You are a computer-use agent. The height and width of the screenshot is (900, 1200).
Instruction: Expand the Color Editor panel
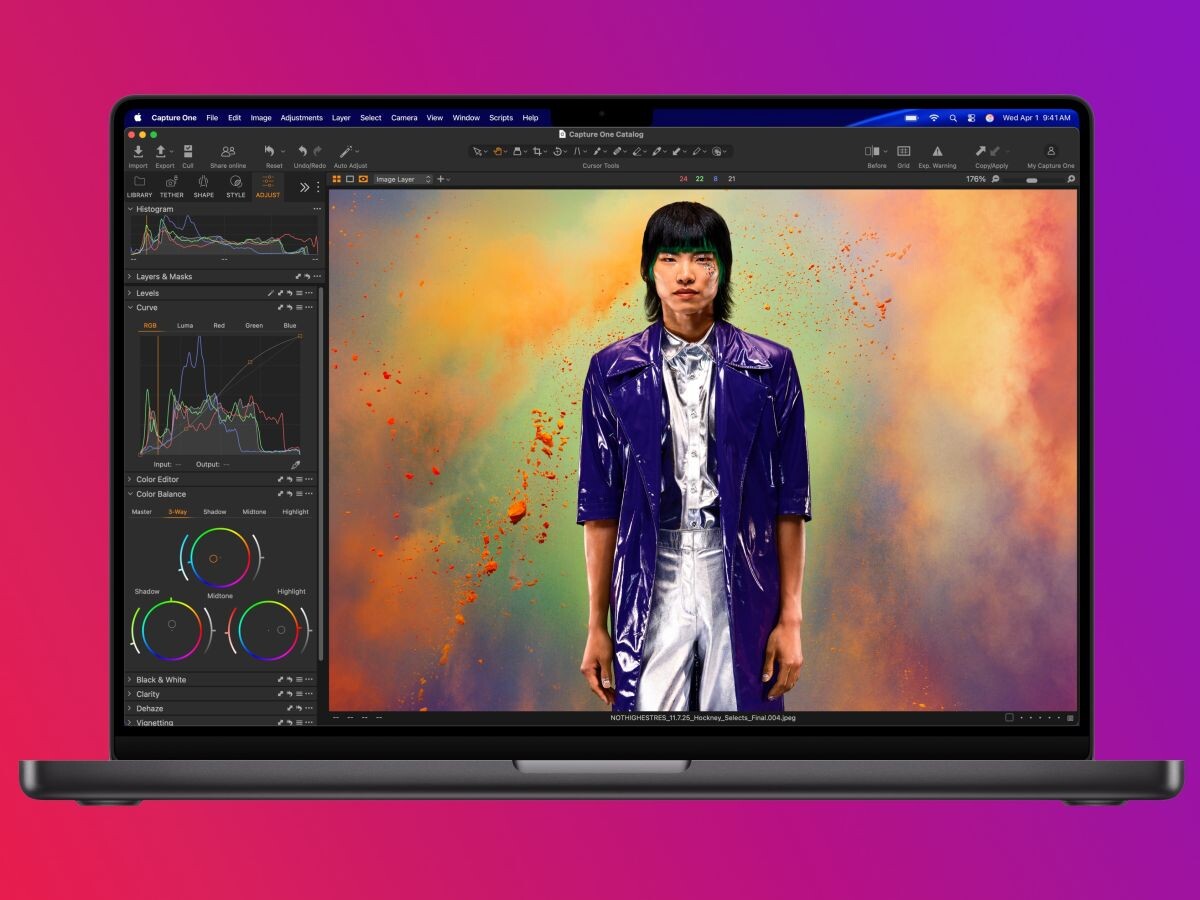click(129, 479)
